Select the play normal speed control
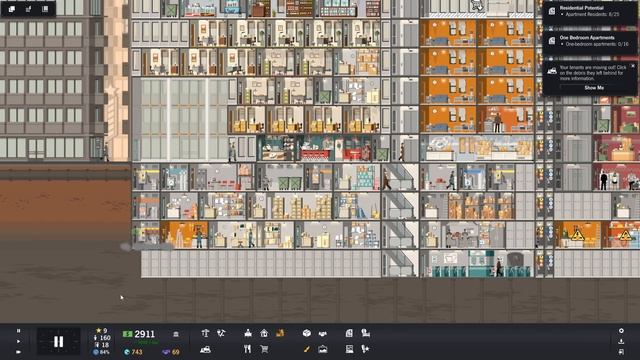 [x=18, y=341]
